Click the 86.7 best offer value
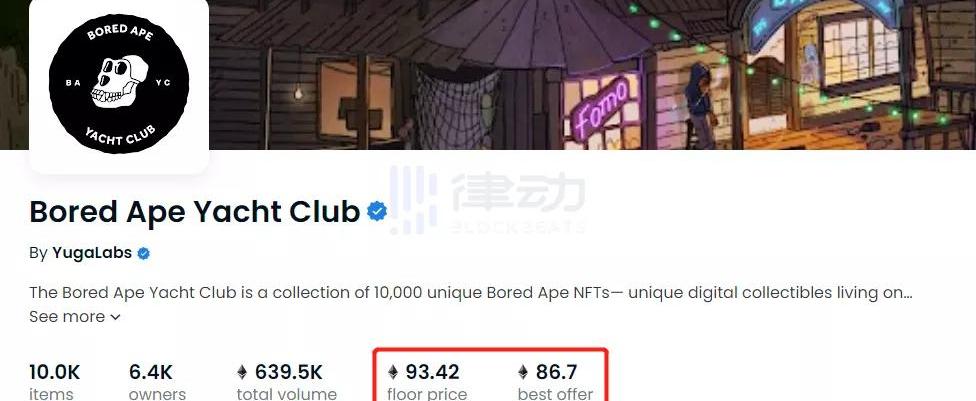976x401 pixels. pyautogui.click(x=556, y=372)
